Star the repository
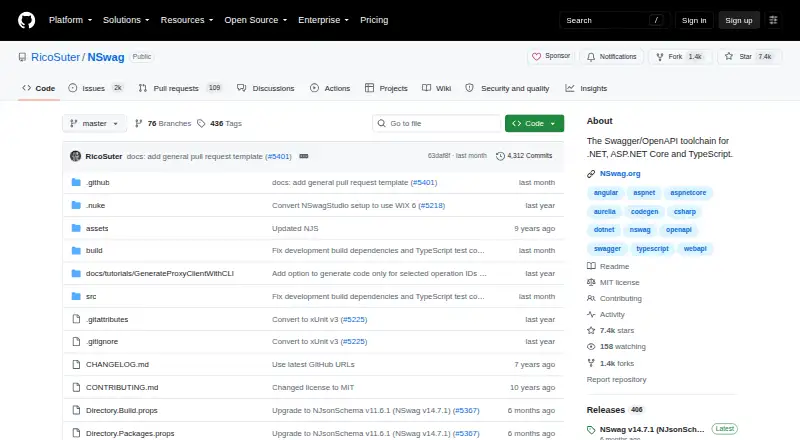Viewport: 800px width, 440px height. pyautogui.click(x=749, y=56)
